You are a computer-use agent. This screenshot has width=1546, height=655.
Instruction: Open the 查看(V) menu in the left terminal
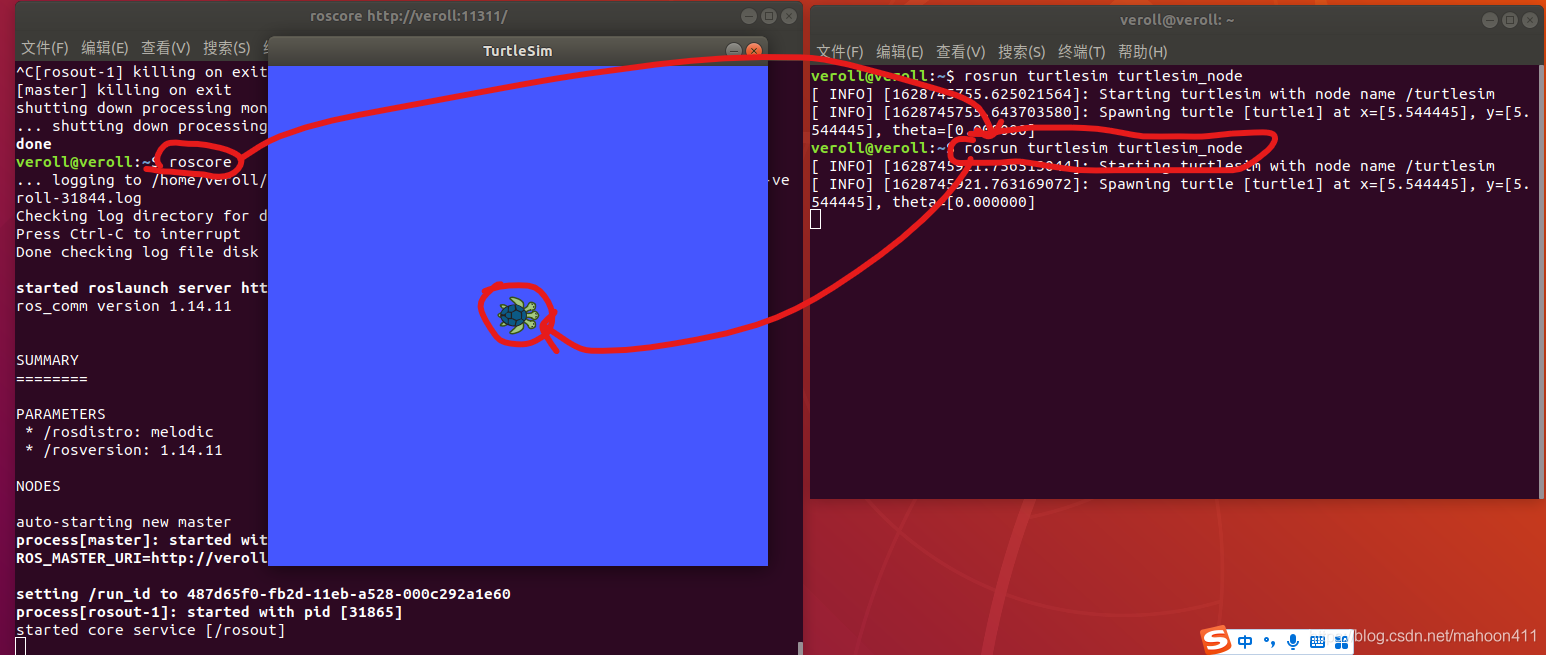165,47
